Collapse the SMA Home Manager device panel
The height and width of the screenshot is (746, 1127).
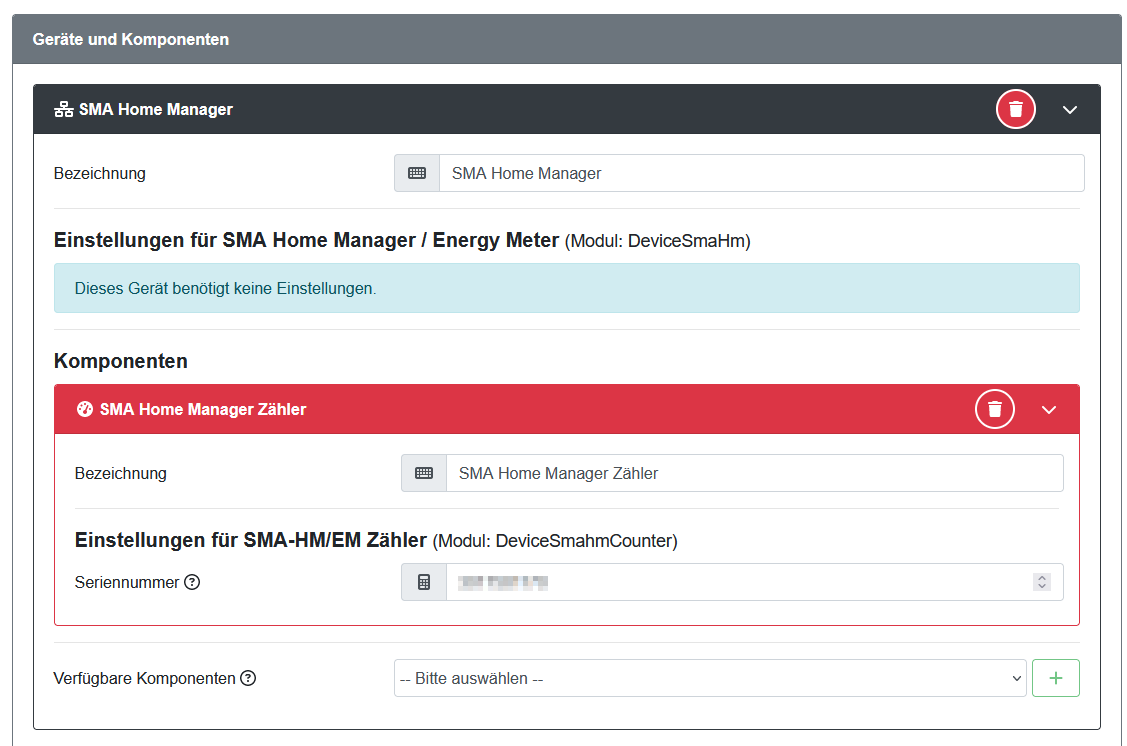(1070, 110)
